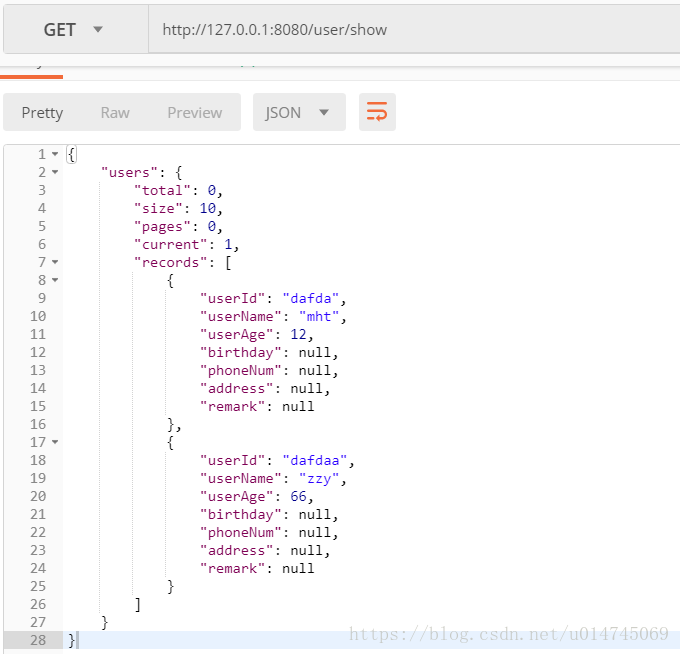Screen dimensions: 680x654
Task: Collapse the second record at line 17
Action: click(55, 442)
